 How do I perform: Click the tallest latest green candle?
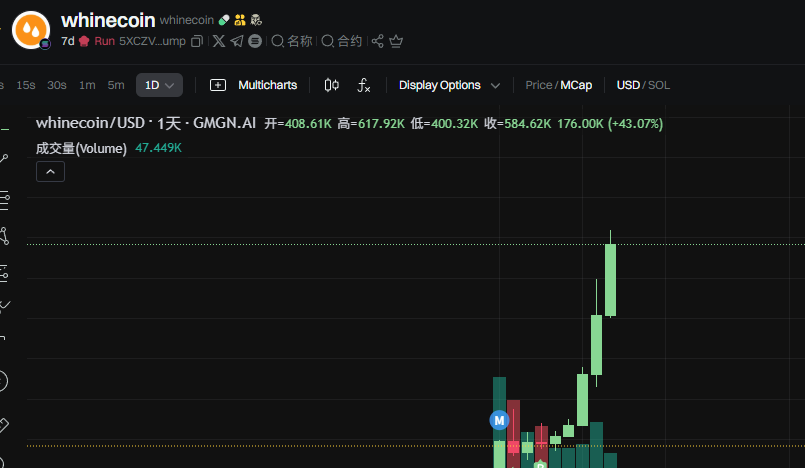610,280
